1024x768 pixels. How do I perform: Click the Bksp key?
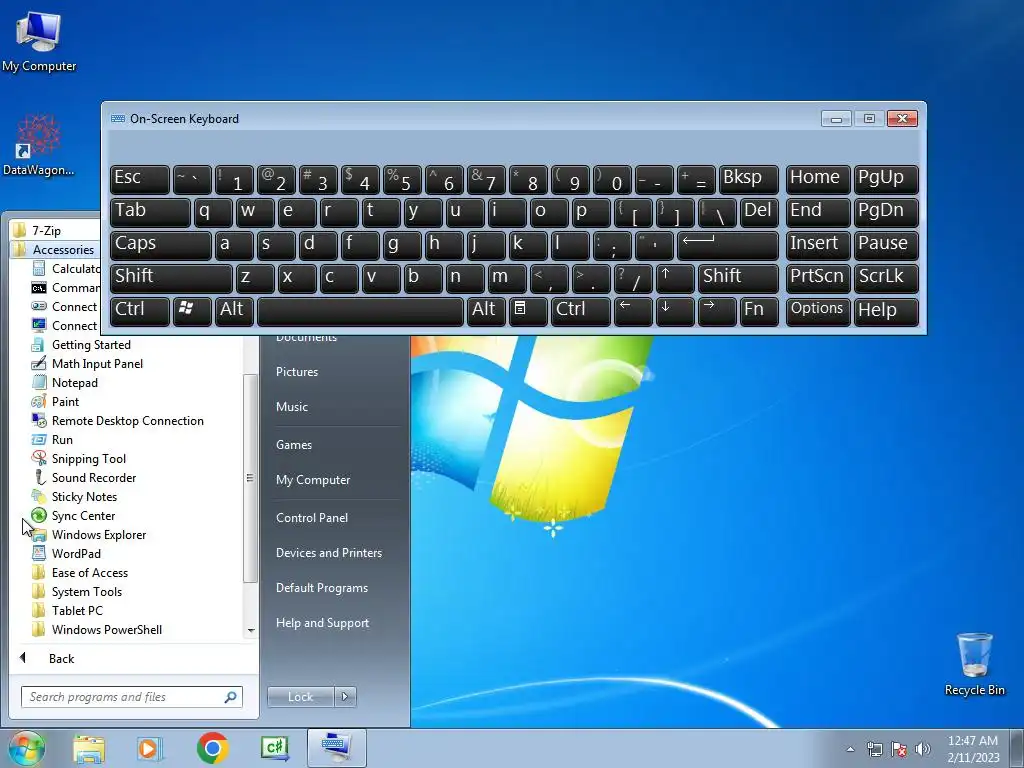point(748,179)
